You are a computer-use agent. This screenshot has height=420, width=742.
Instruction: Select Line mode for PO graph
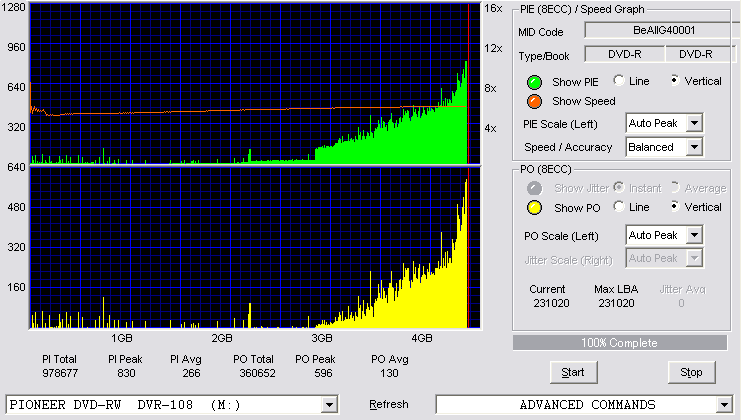pyautogui.click(x=618, y=206)
